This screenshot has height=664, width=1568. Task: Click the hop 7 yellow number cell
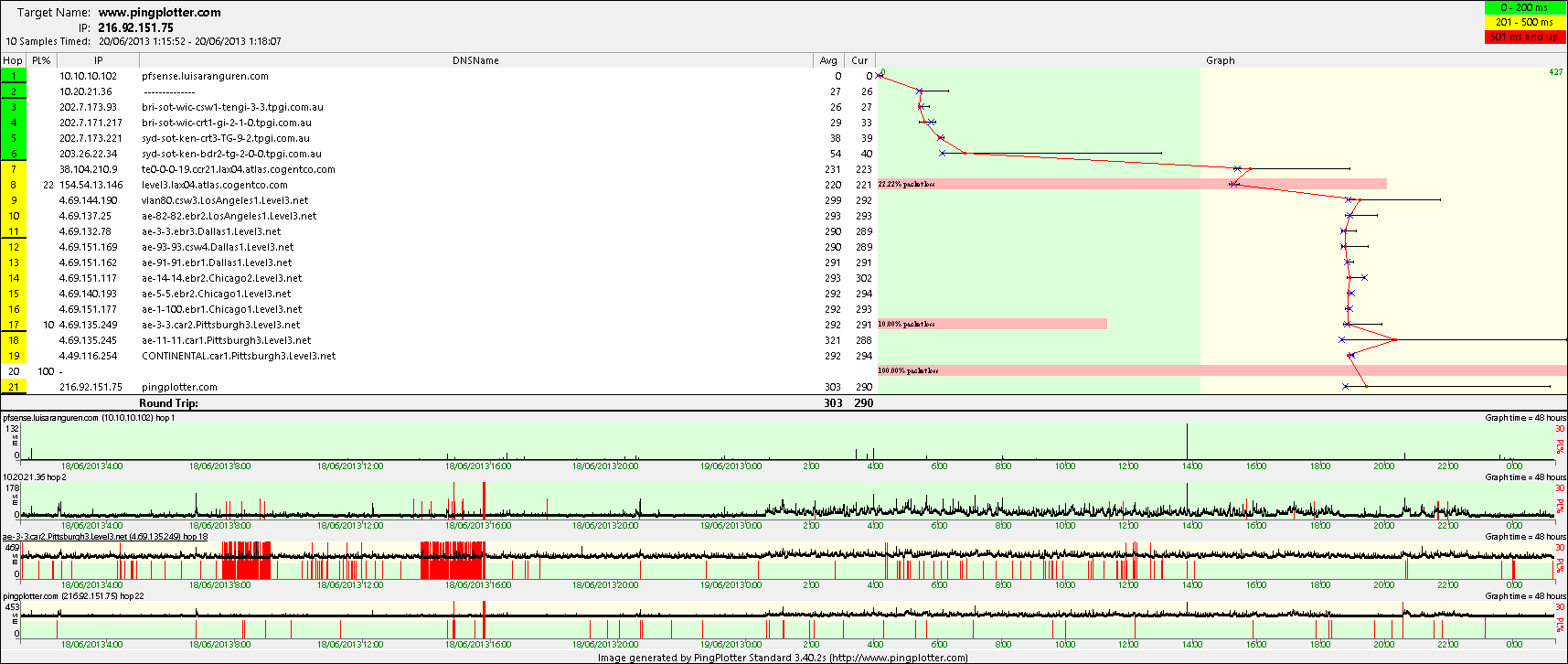click(x=14, y=169)
